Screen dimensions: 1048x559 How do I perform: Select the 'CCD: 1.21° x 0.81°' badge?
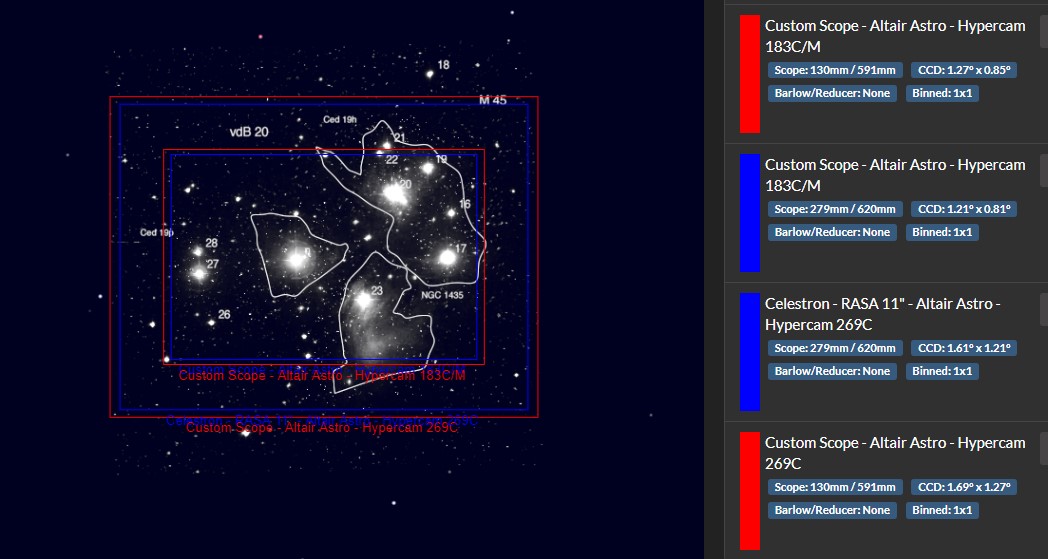963,209
